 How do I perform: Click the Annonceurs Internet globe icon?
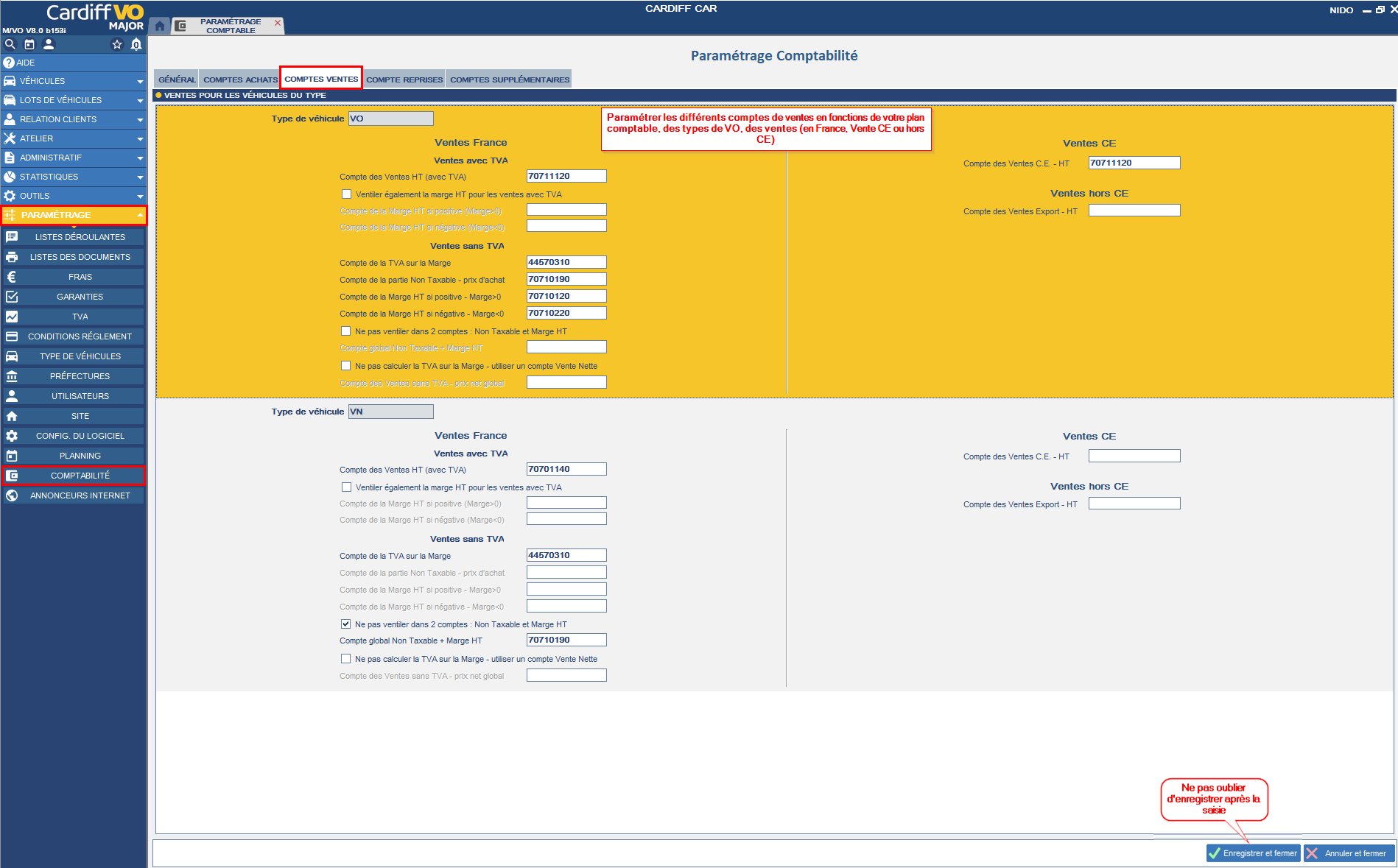coord(12,495)
